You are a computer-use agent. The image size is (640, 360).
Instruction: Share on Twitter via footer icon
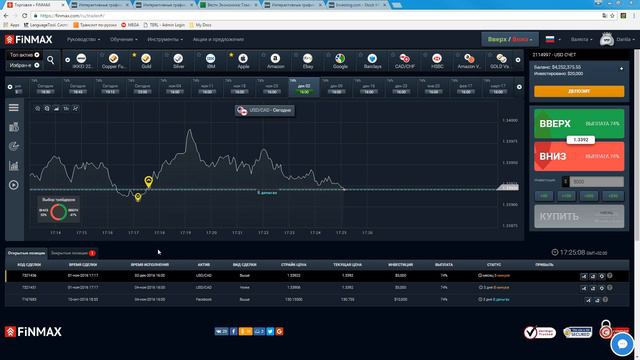pos(270,331)
